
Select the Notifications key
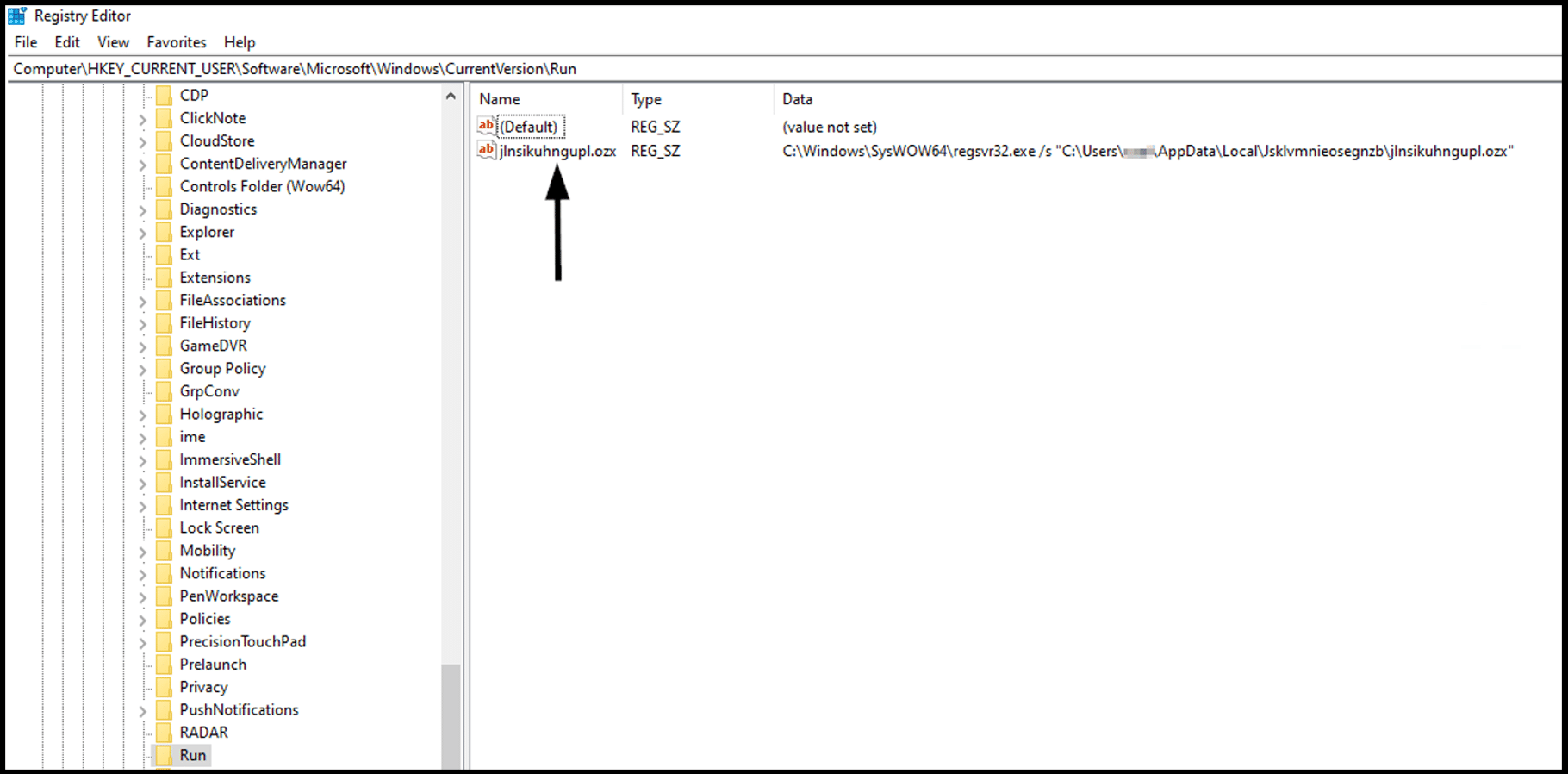222,573
